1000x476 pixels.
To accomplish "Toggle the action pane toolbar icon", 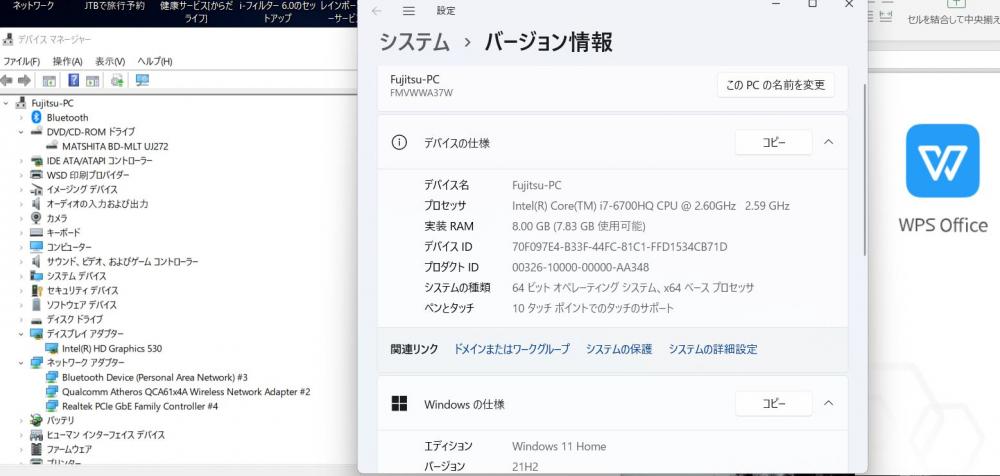I will point(92,80).
